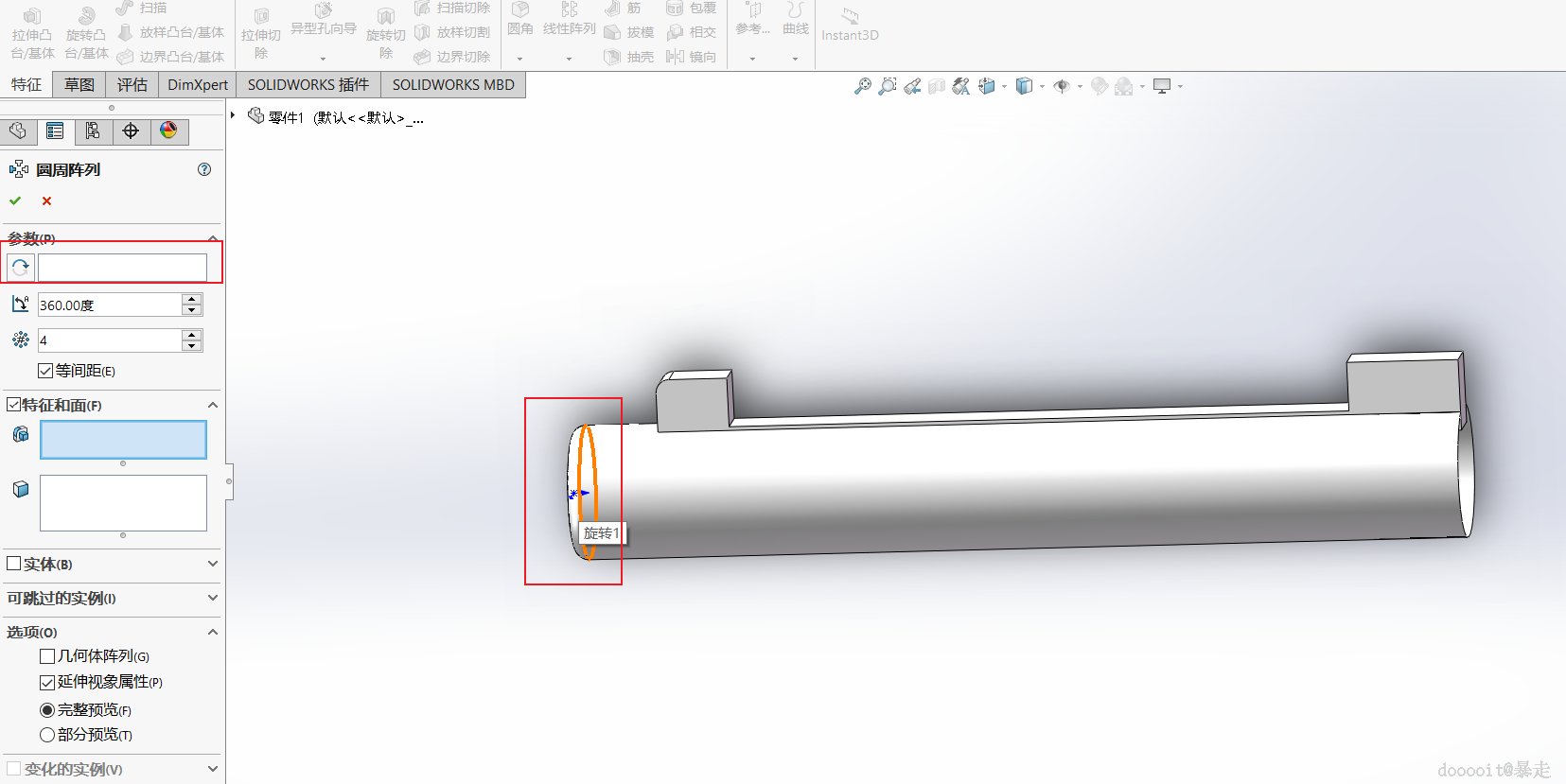Switch to the SOLIDWORKS MBD tab

pyautogui.click(x=453, y=84)
